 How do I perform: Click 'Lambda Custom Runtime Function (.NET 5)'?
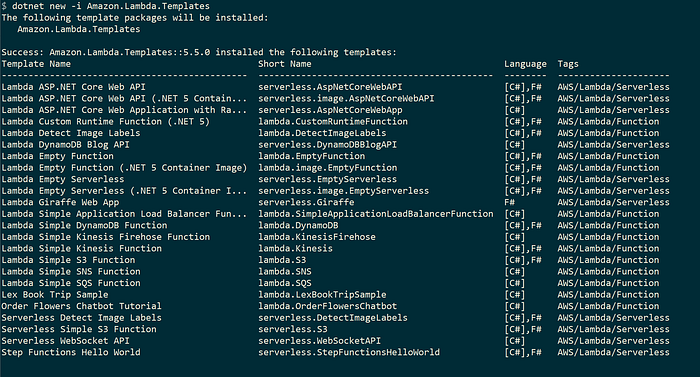click(x=105, y=121)
